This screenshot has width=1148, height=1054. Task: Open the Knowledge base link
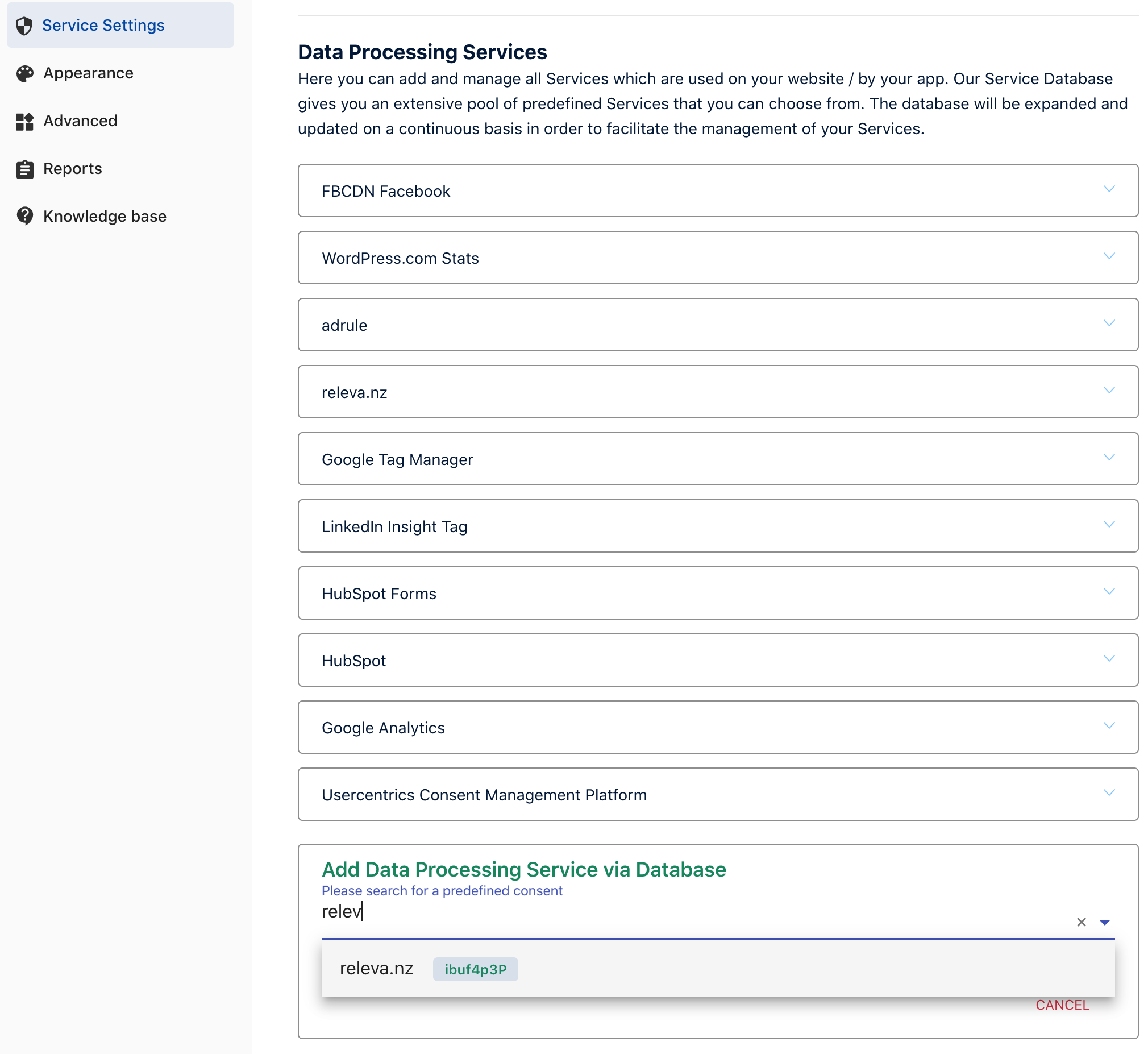click(105, 217)
